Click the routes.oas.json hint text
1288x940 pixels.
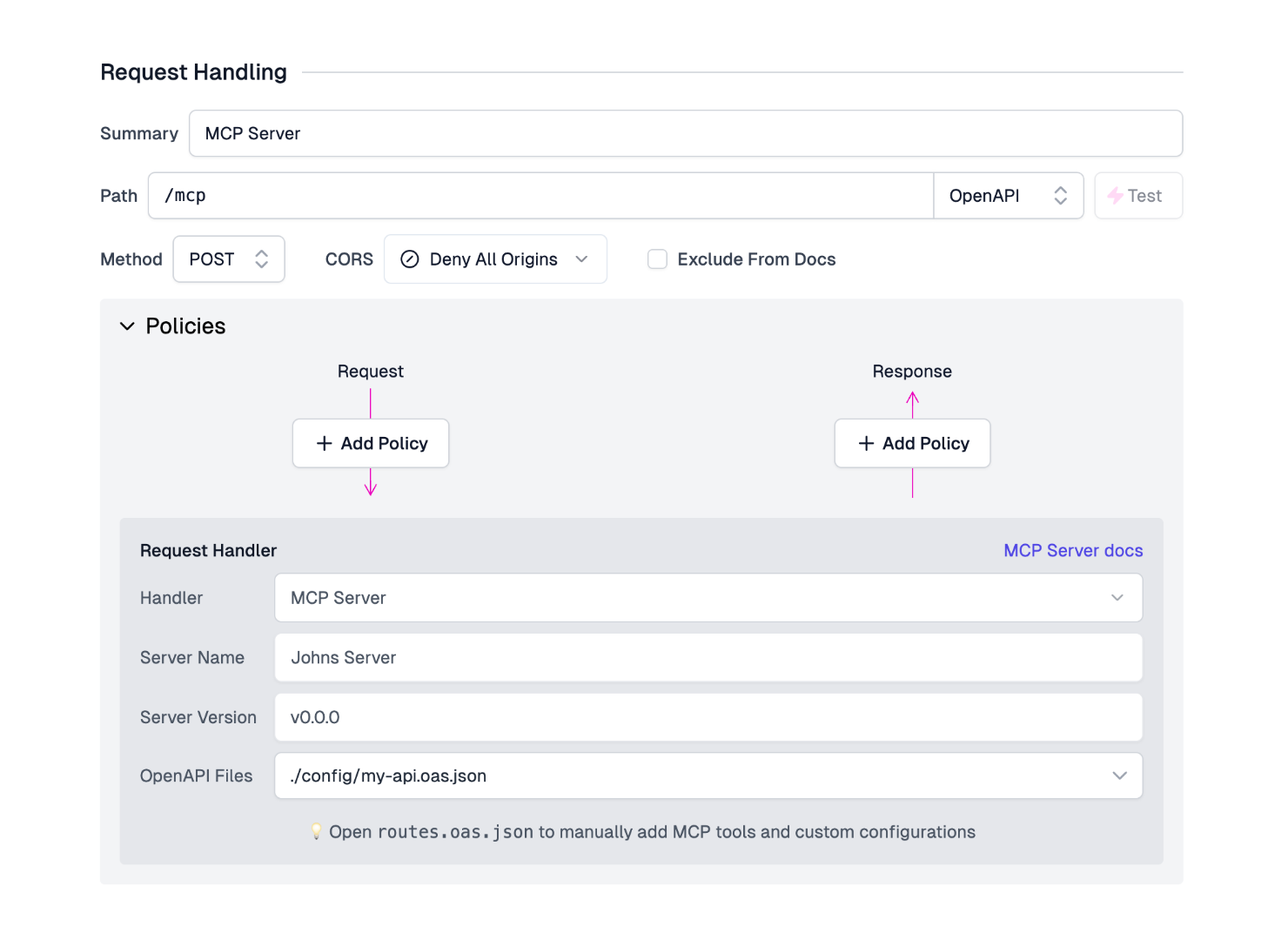(455, 832)
